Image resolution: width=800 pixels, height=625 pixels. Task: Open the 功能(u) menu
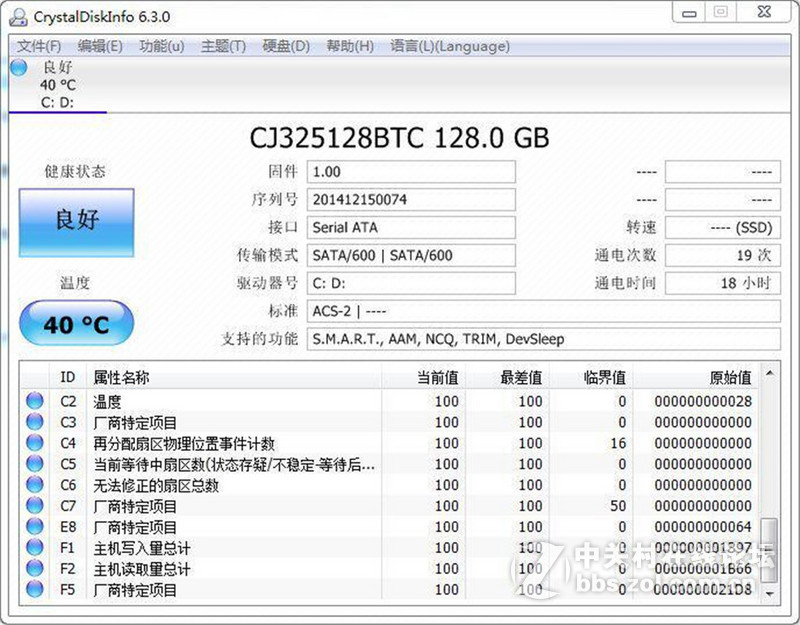pos(162,46)
